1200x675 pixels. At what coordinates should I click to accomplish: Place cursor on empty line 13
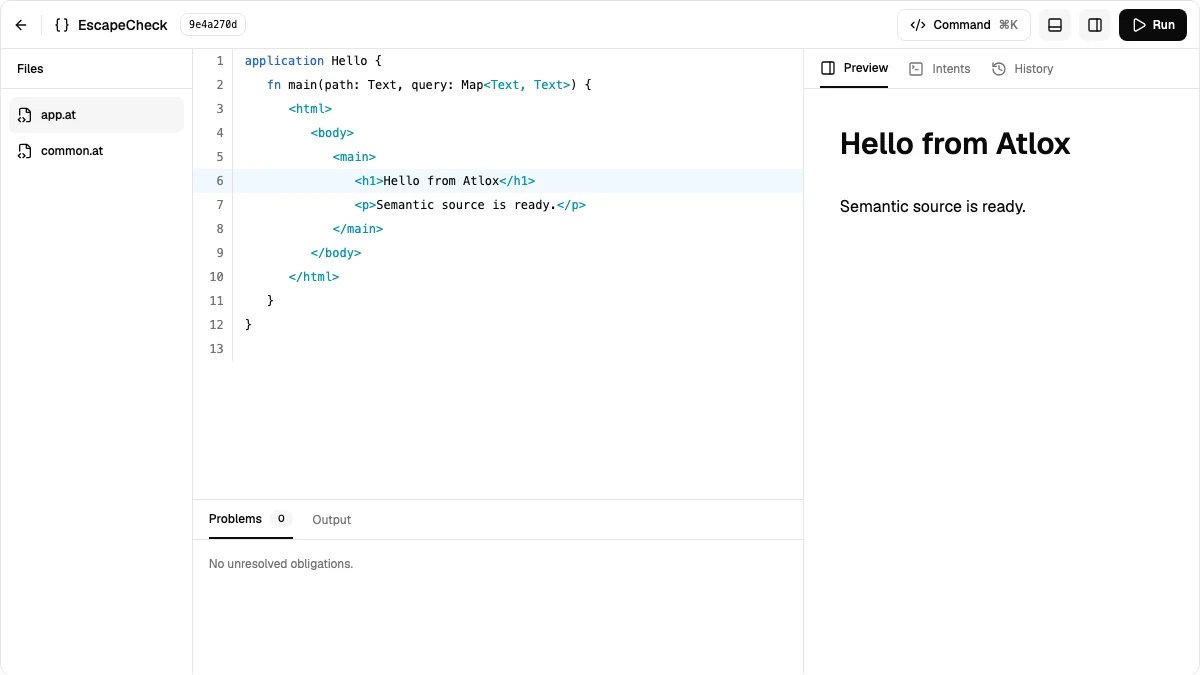tap(518, 349)
